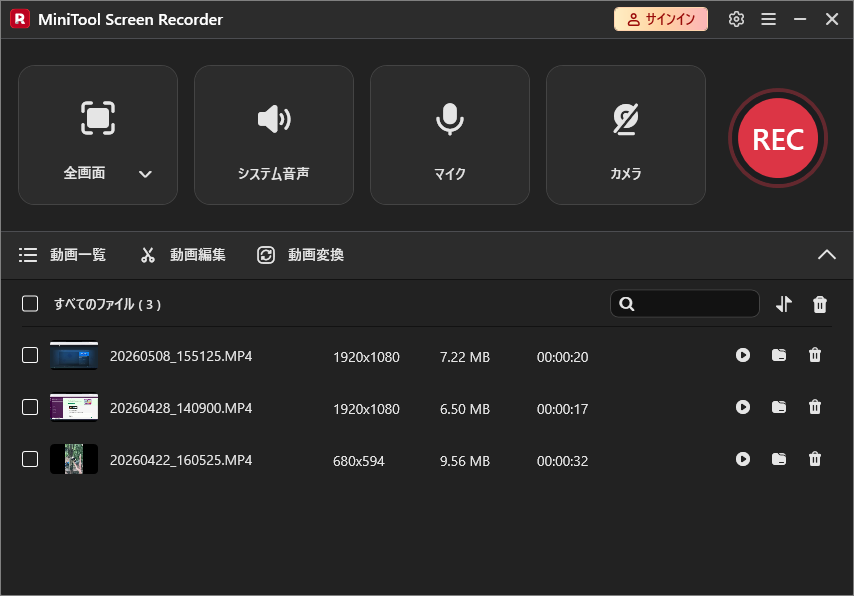Open settings with the gear icon

pos(736,19)
